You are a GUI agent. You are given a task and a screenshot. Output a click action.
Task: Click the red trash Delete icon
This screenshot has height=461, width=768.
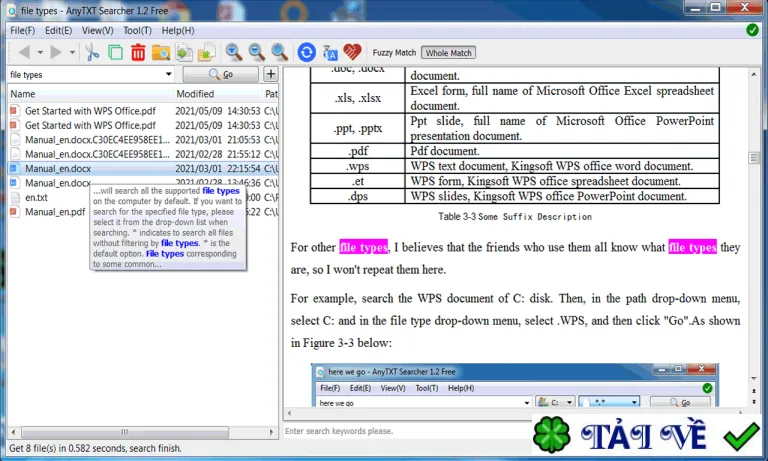(138, 52)
